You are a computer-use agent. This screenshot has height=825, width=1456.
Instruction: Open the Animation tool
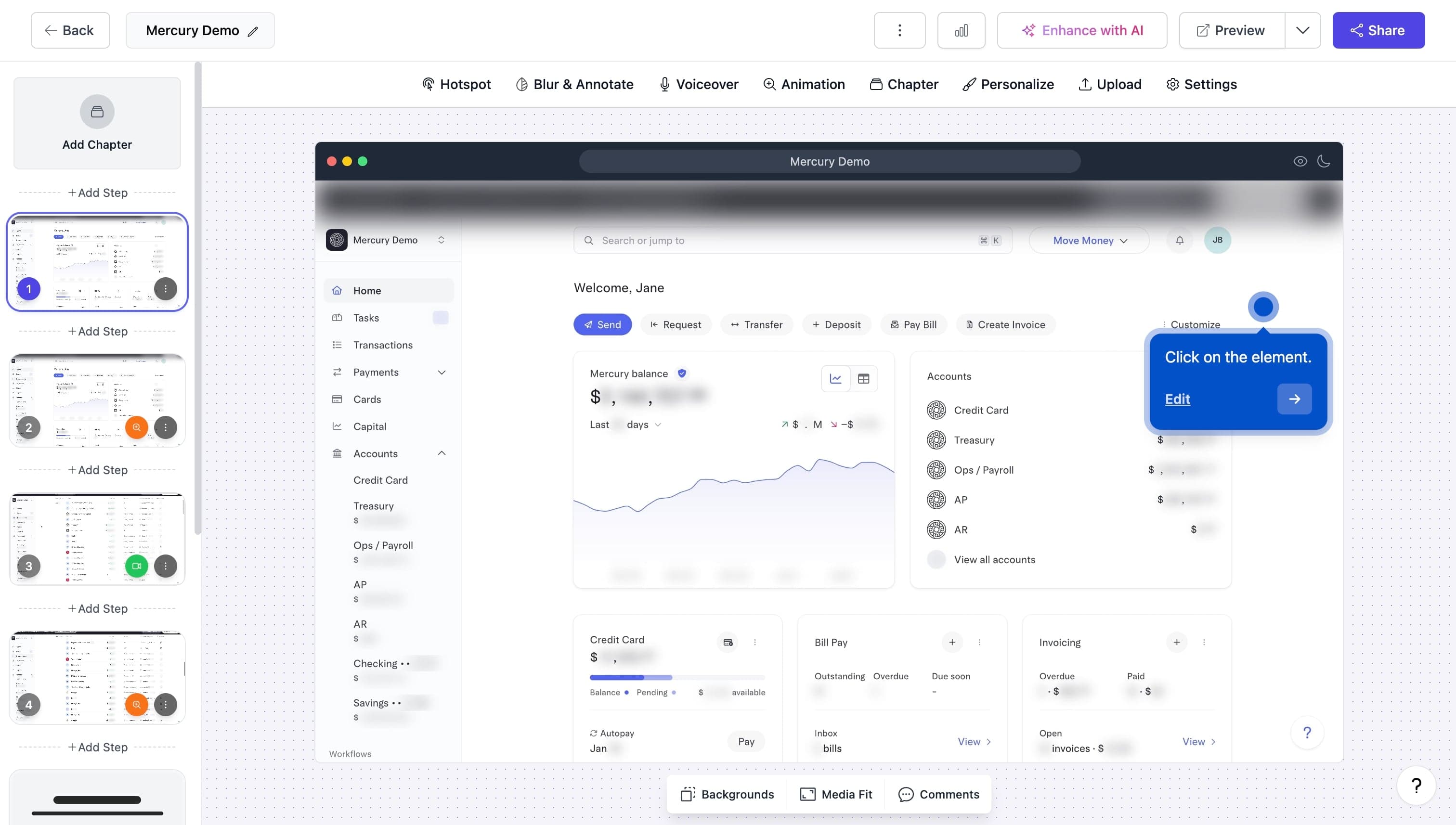804,84
